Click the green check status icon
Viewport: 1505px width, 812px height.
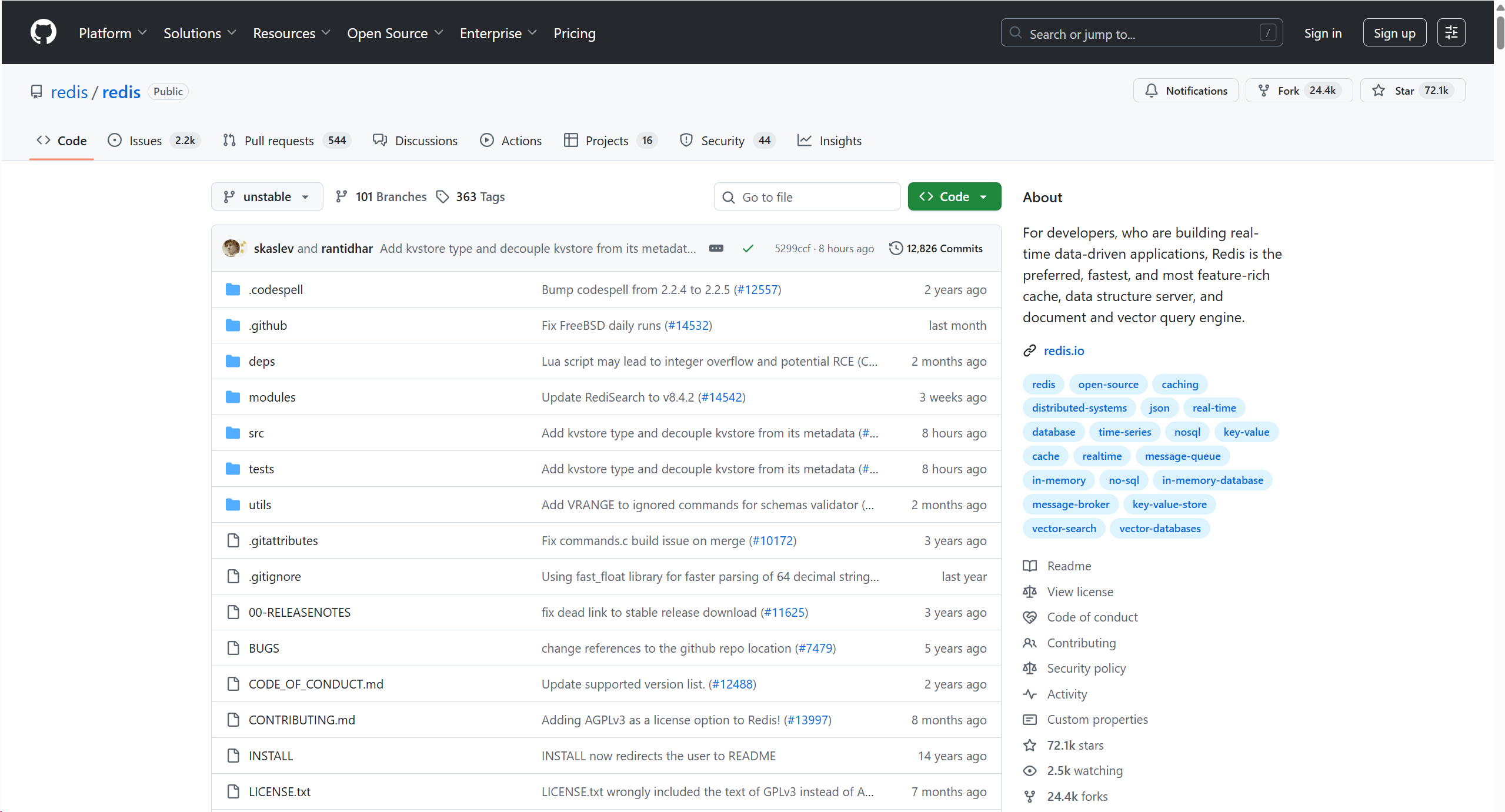coord(748,248)
